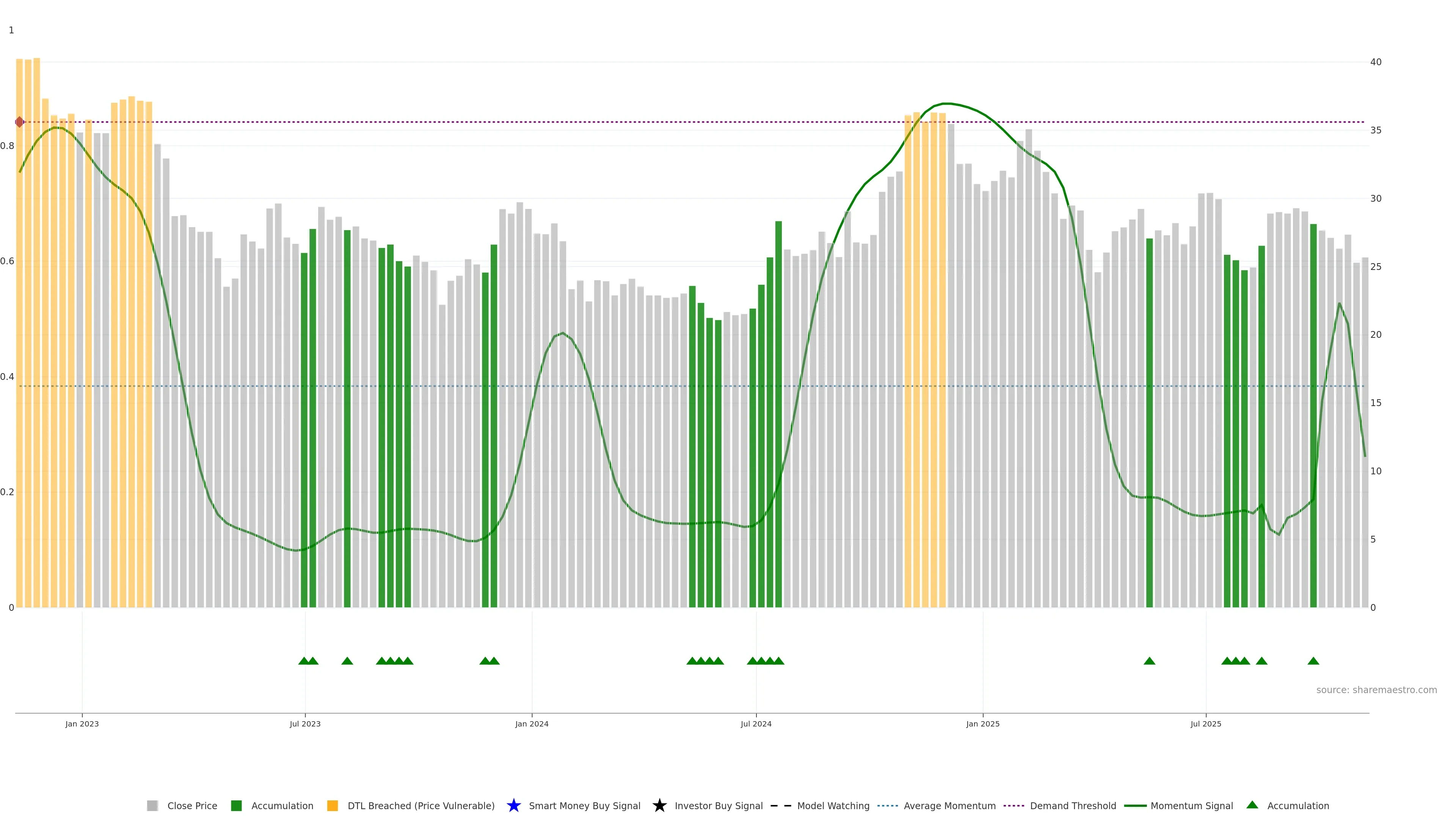The height and width of the screenshot is (819, 1456).
Task: Click the green Accumulation square legend icon
Action: (x=236, y=805)
